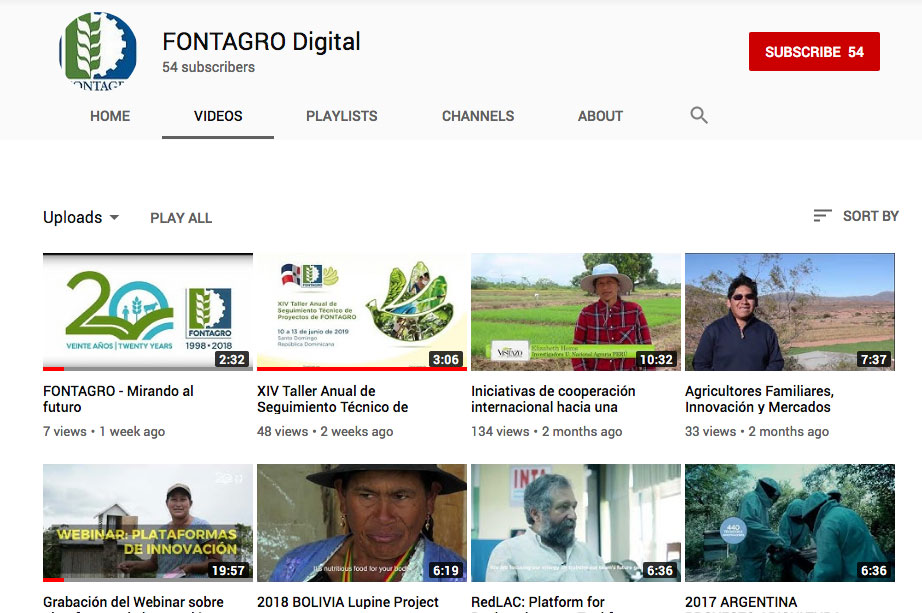Click '33 views • 2 months ago' text

point(757,431)
